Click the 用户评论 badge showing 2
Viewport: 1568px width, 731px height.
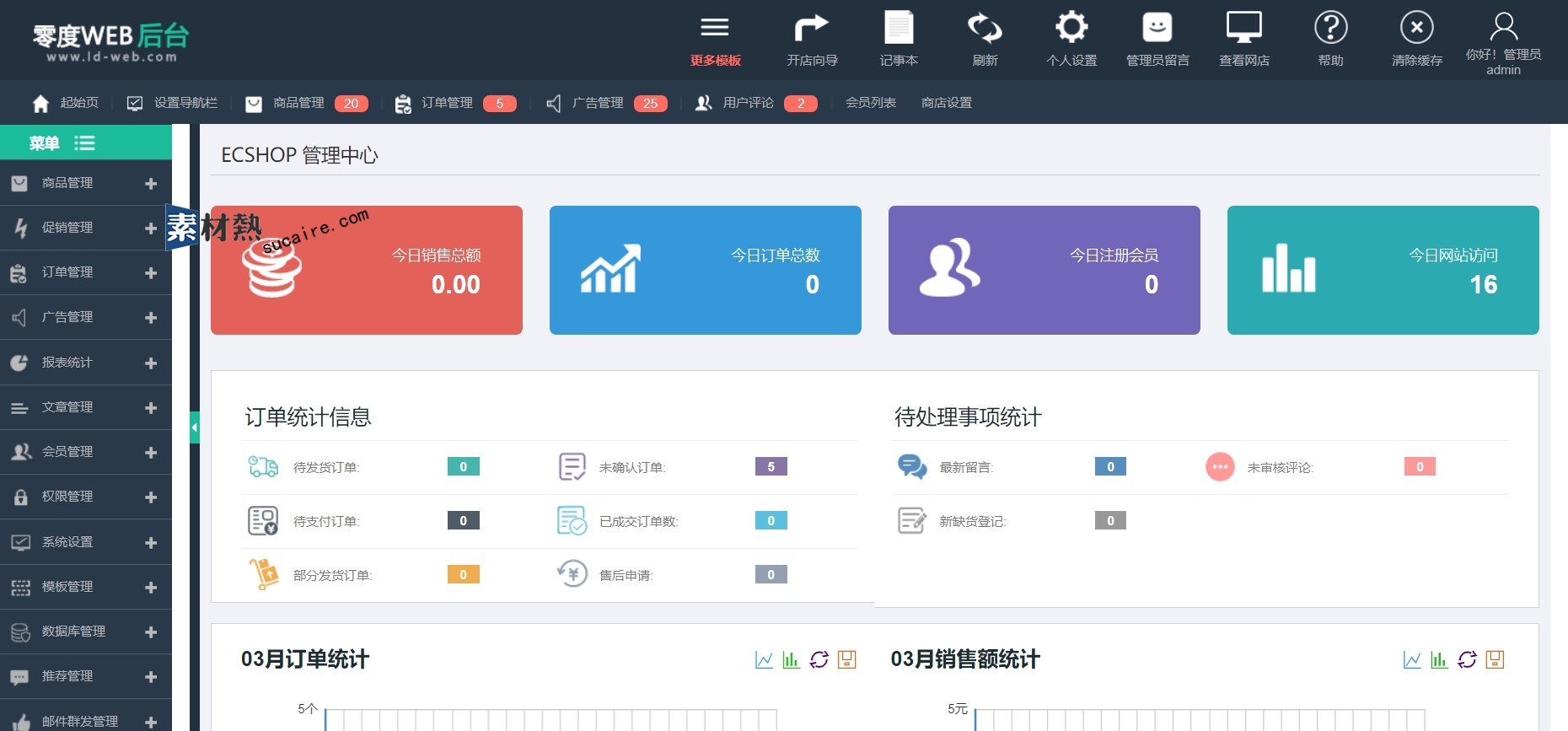[x=801, y=104]
